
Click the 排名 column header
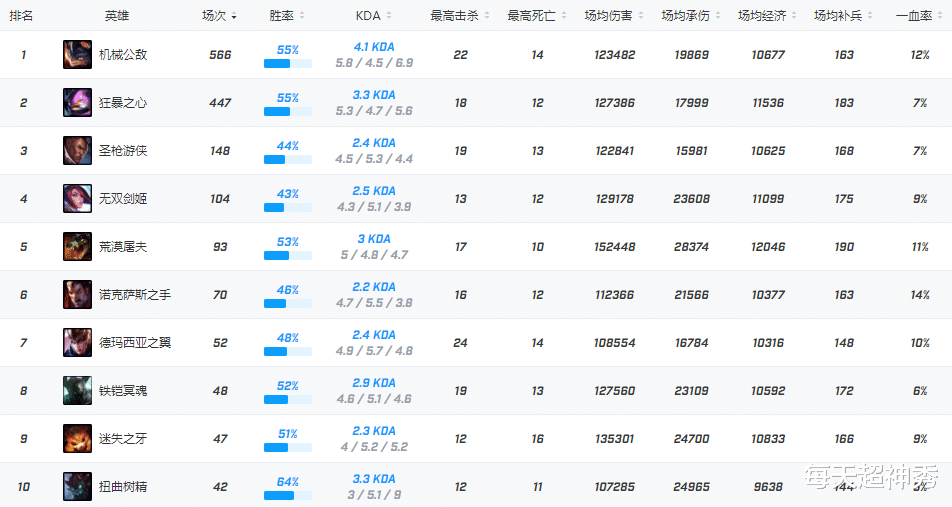[21, 16]
